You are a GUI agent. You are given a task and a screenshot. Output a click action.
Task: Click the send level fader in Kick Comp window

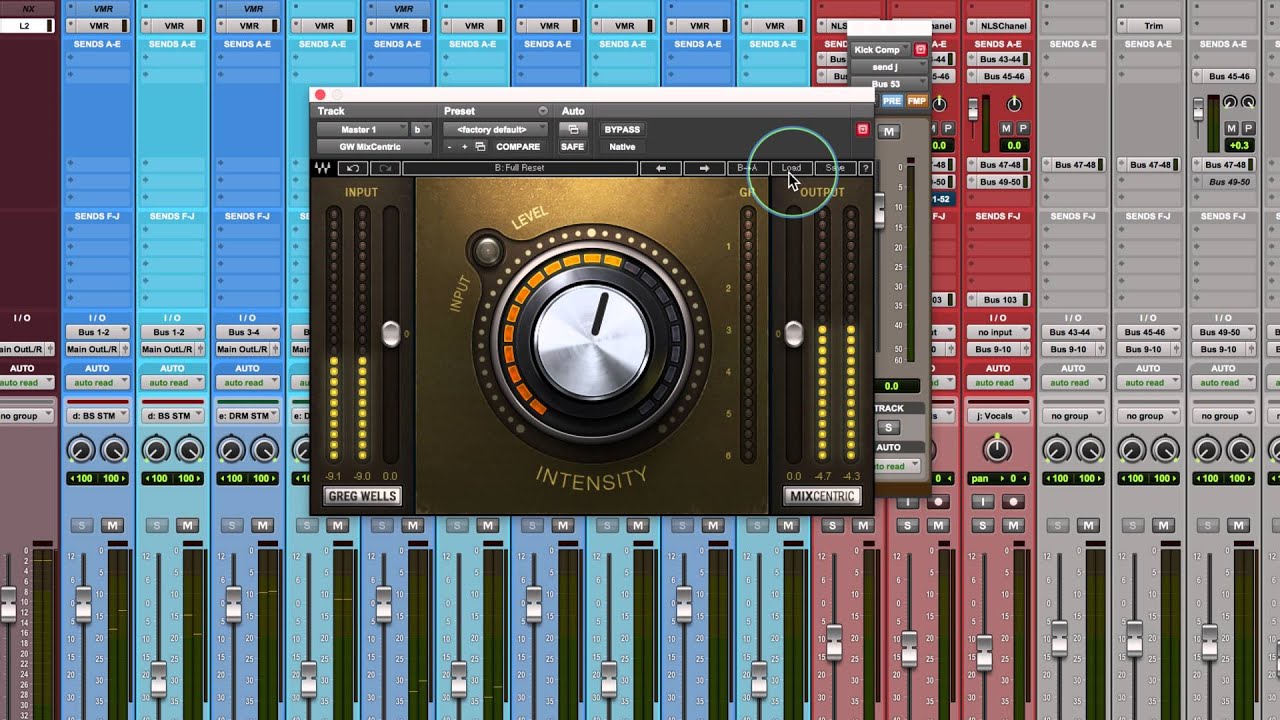880,210
